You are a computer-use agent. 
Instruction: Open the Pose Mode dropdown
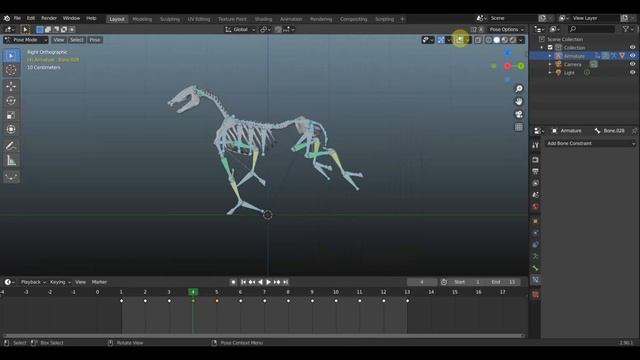[26, 40]
